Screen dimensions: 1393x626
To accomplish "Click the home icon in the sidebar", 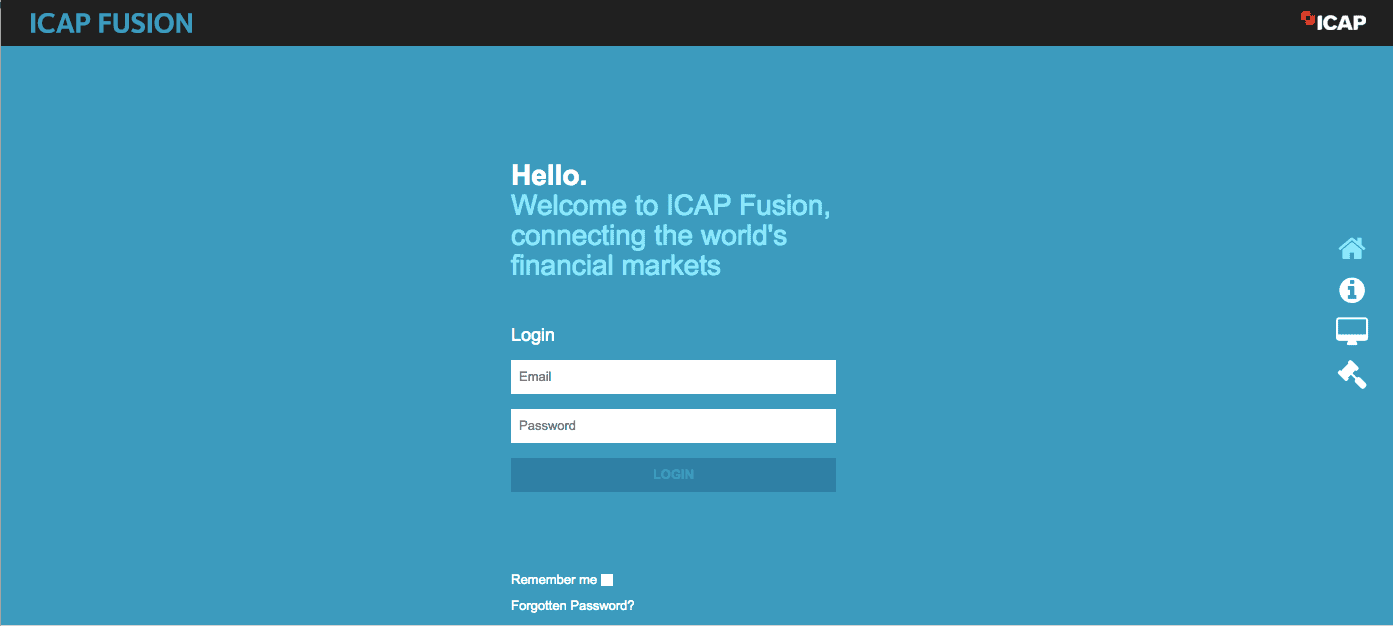I will [x=1351, y=248].
